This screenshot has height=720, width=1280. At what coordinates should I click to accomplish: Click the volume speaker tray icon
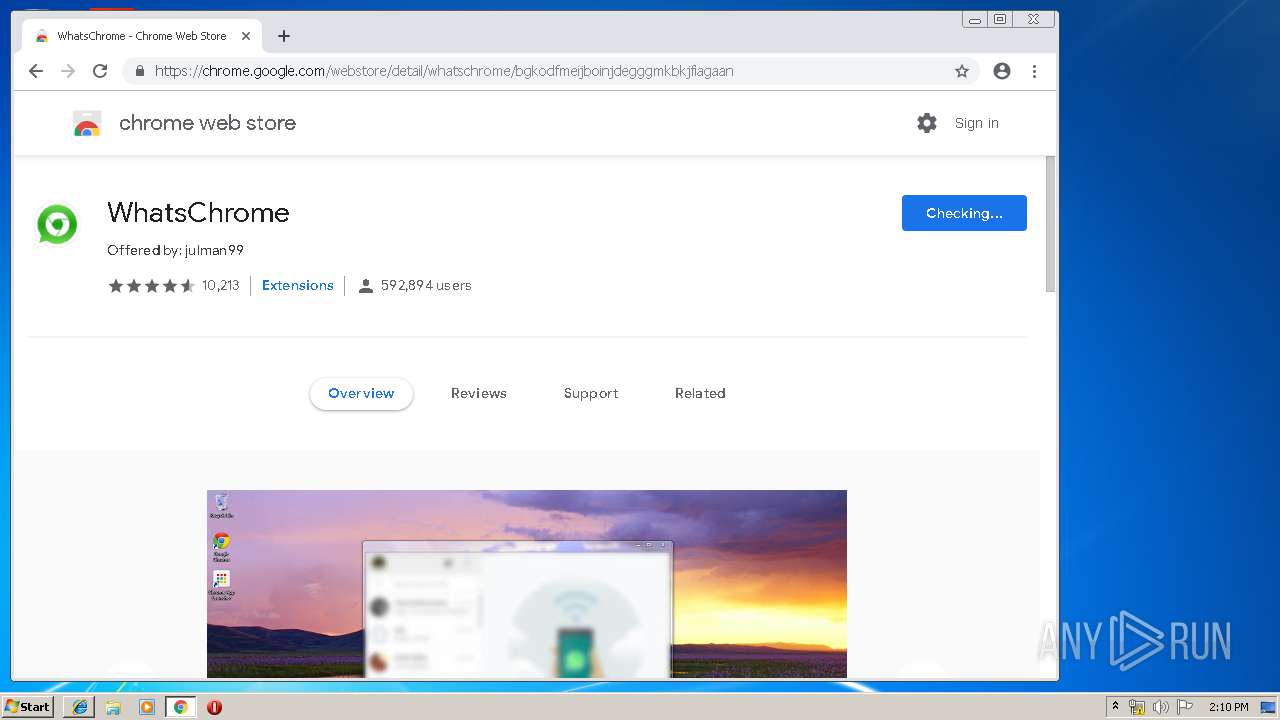tap(1160, 707)
